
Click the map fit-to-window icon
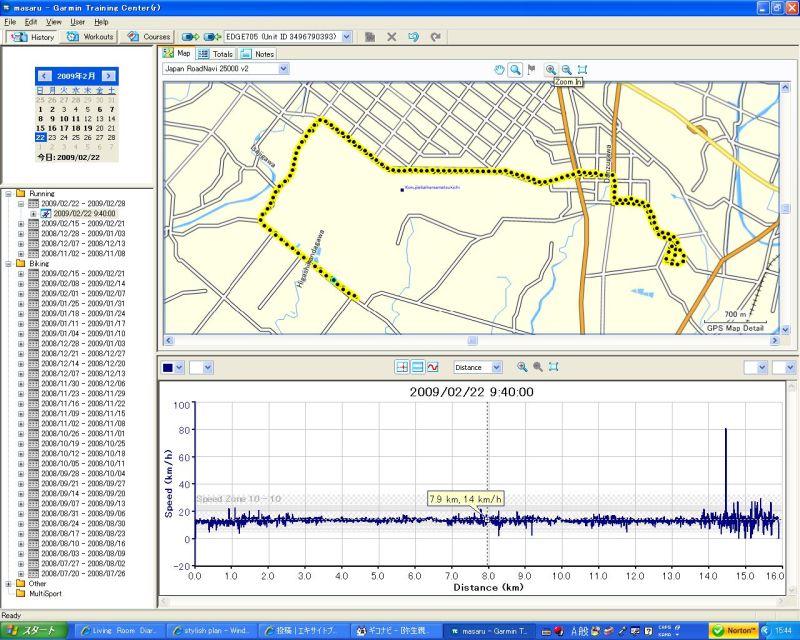click(582, 70)
